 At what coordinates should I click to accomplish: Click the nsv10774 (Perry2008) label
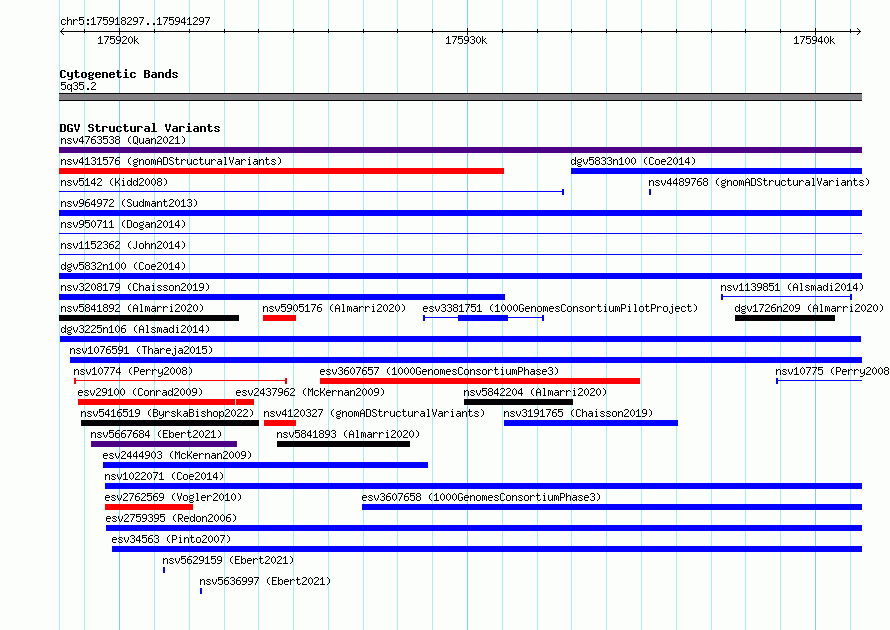point(133,371)
